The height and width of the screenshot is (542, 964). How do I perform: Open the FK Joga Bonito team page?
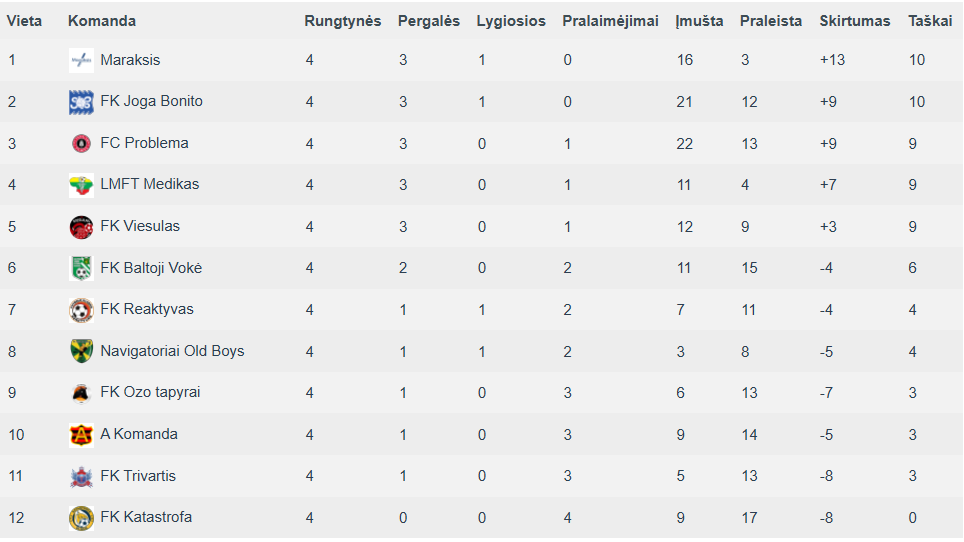[151, 101]
